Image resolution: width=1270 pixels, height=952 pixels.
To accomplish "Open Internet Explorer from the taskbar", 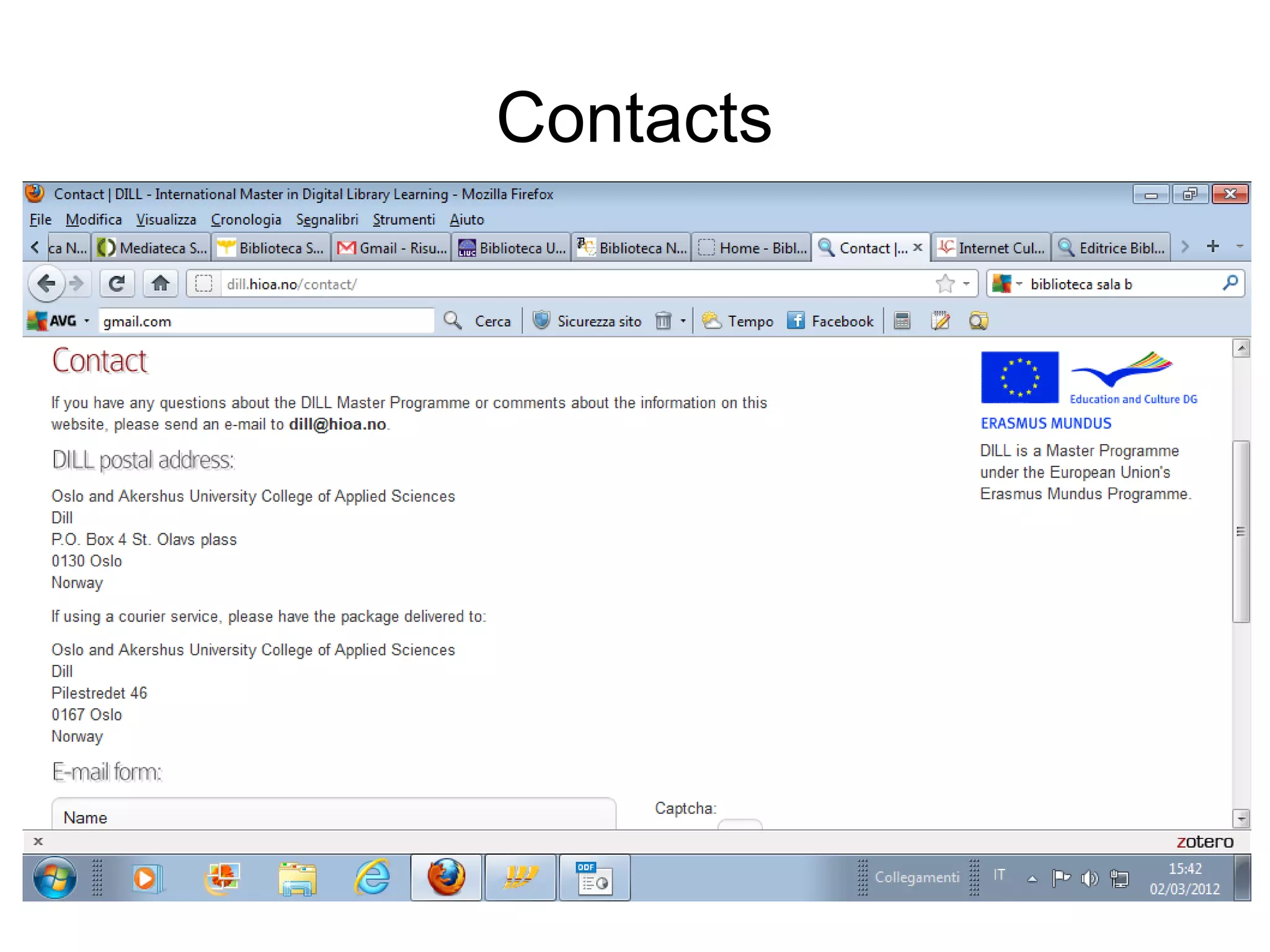I will tap(372, 878).
